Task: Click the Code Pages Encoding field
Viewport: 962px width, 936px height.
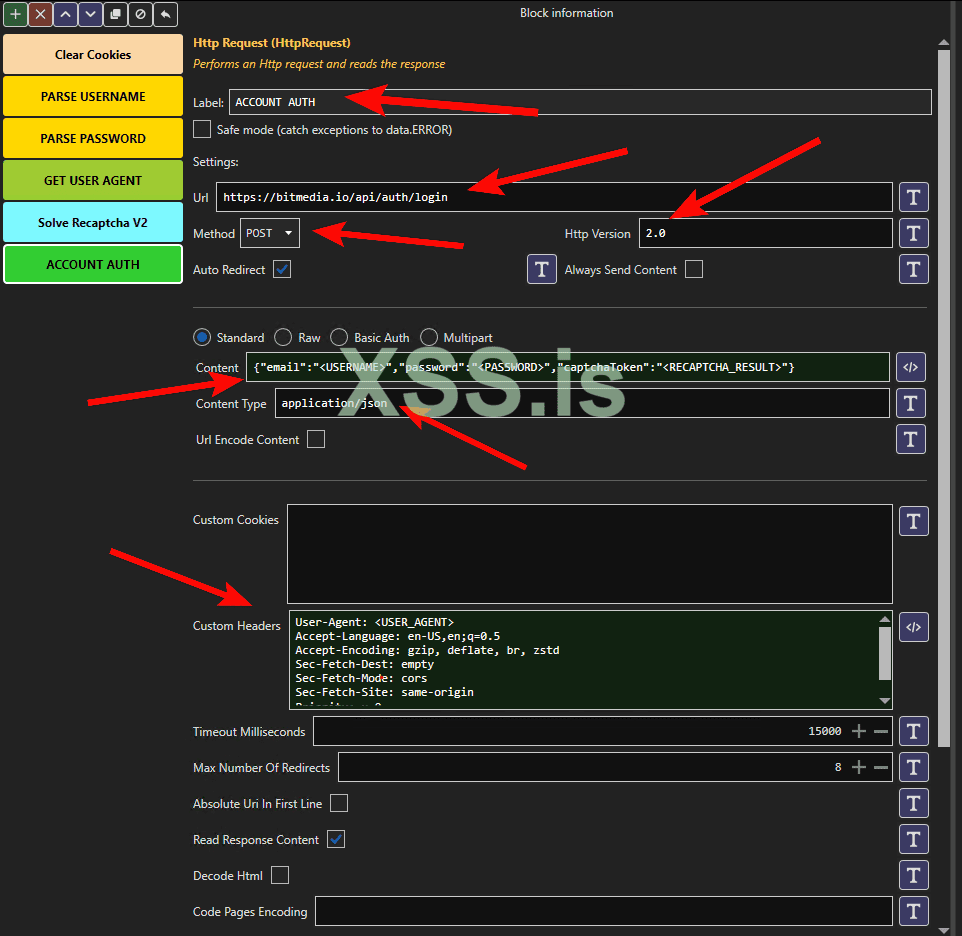Action: (x=604, y=911)
